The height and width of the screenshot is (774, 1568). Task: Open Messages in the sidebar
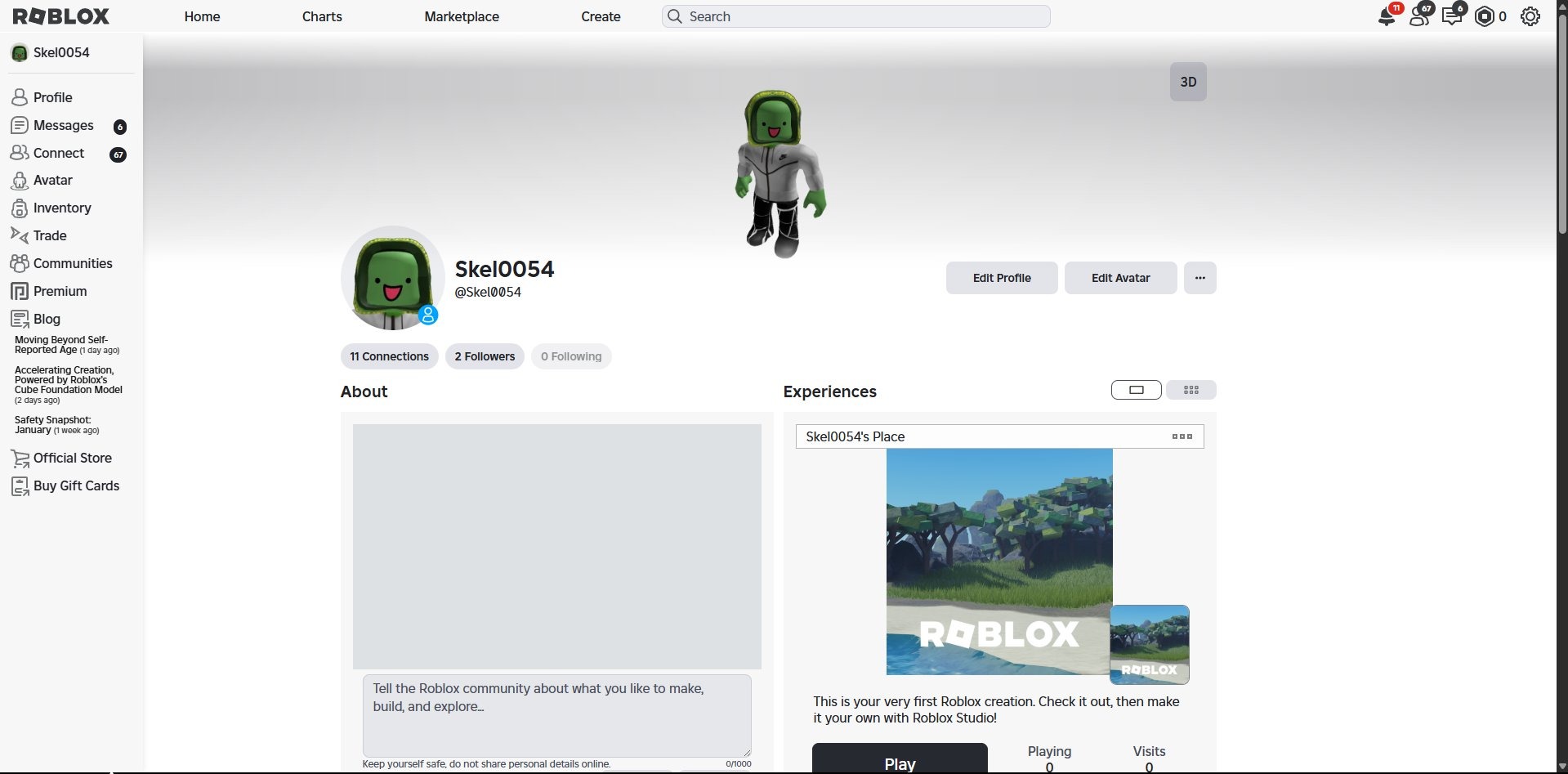click(x=64, y=125)
